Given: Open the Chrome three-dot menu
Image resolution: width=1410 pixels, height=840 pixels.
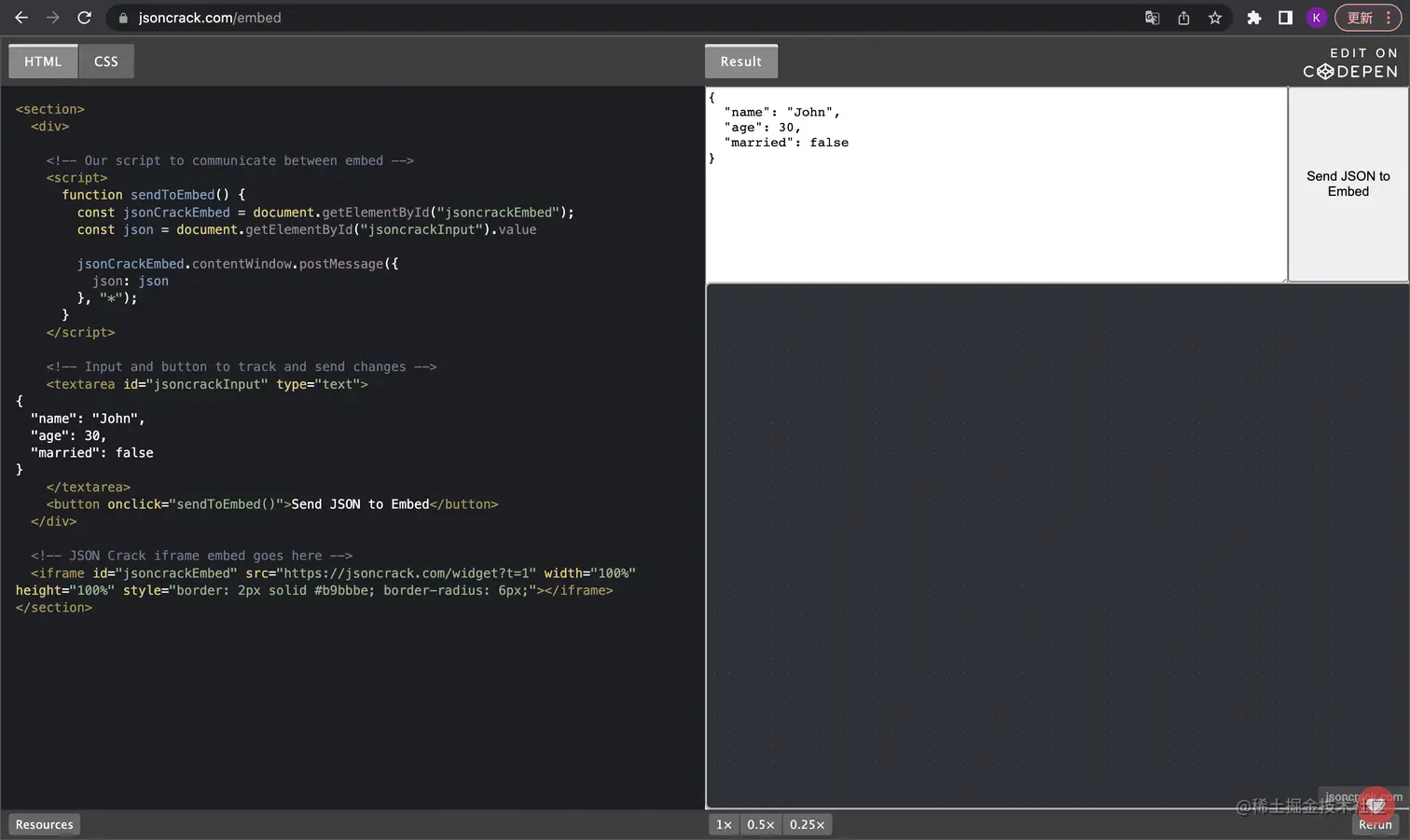Looking at the screenshot, I should tap(1389, 18).
